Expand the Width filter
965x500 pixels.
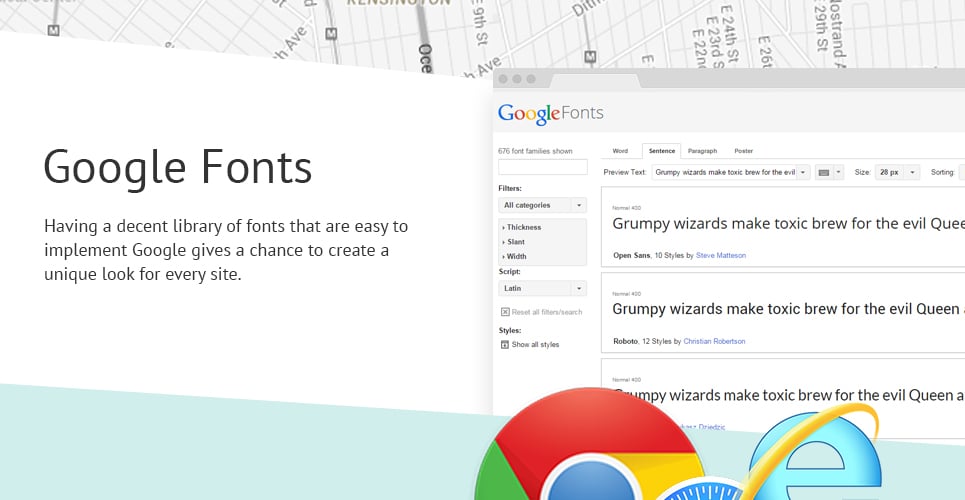tap(515, 256)
